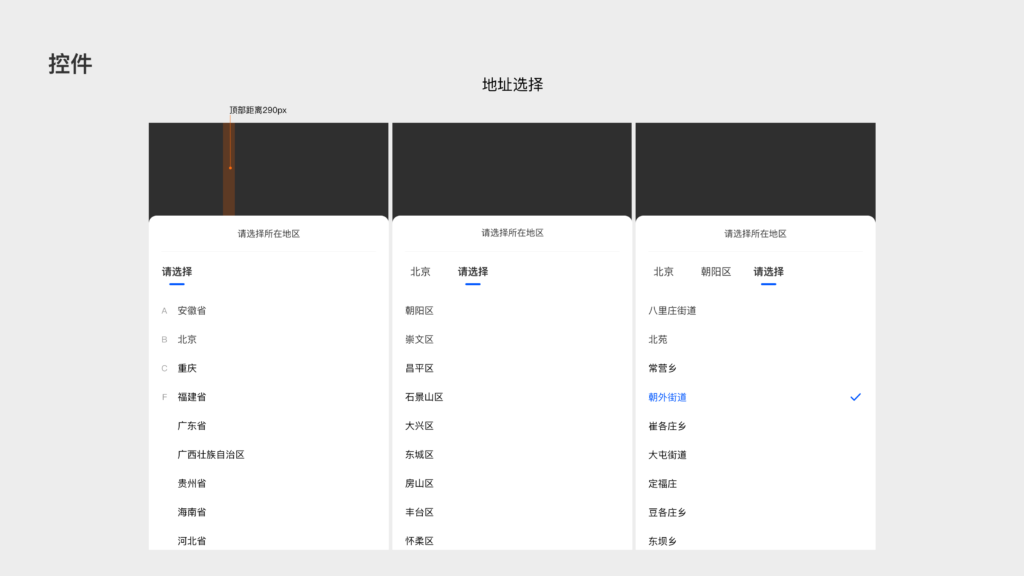Click index letter A beside 安徽省
The width and height of the screenshot is (1024, 576).
click(164, 311)
